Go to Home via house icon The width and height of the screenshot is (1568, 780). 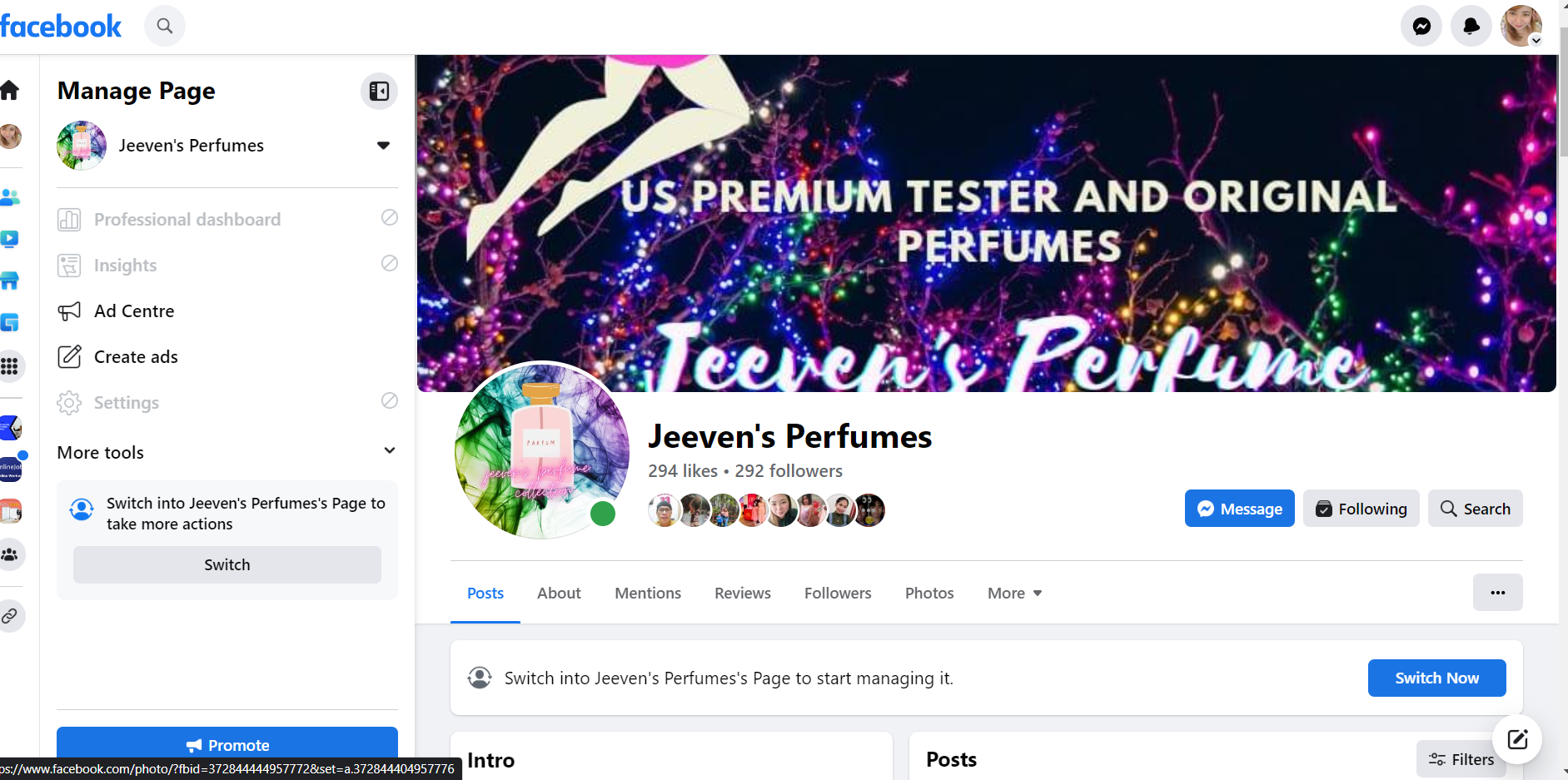[x=10, y=90]
